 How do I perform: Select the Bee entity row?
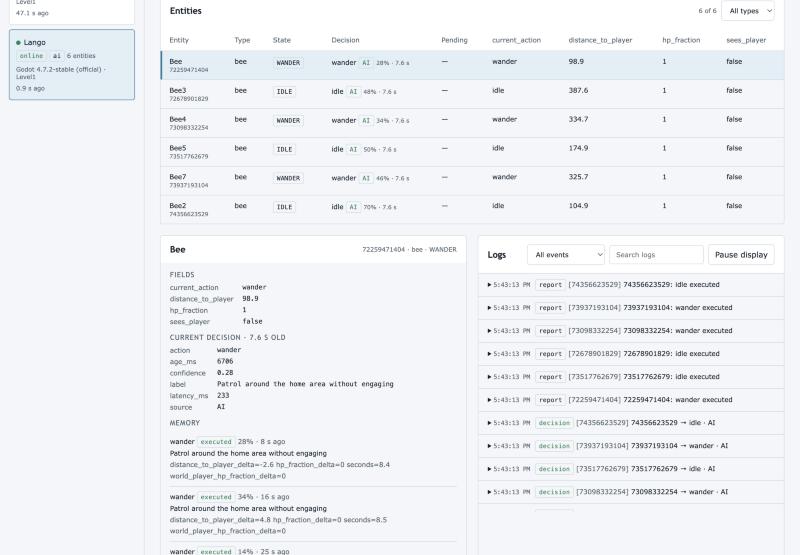472,65
